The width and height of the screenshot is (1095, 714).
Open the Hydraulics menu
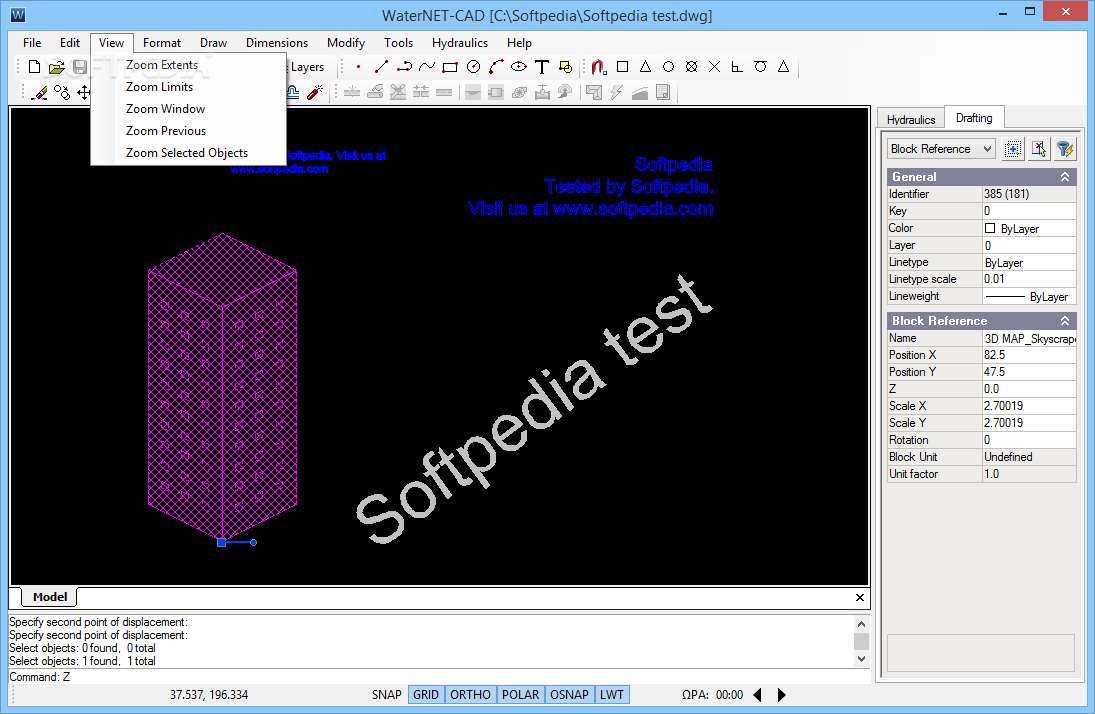pos(460,43)
